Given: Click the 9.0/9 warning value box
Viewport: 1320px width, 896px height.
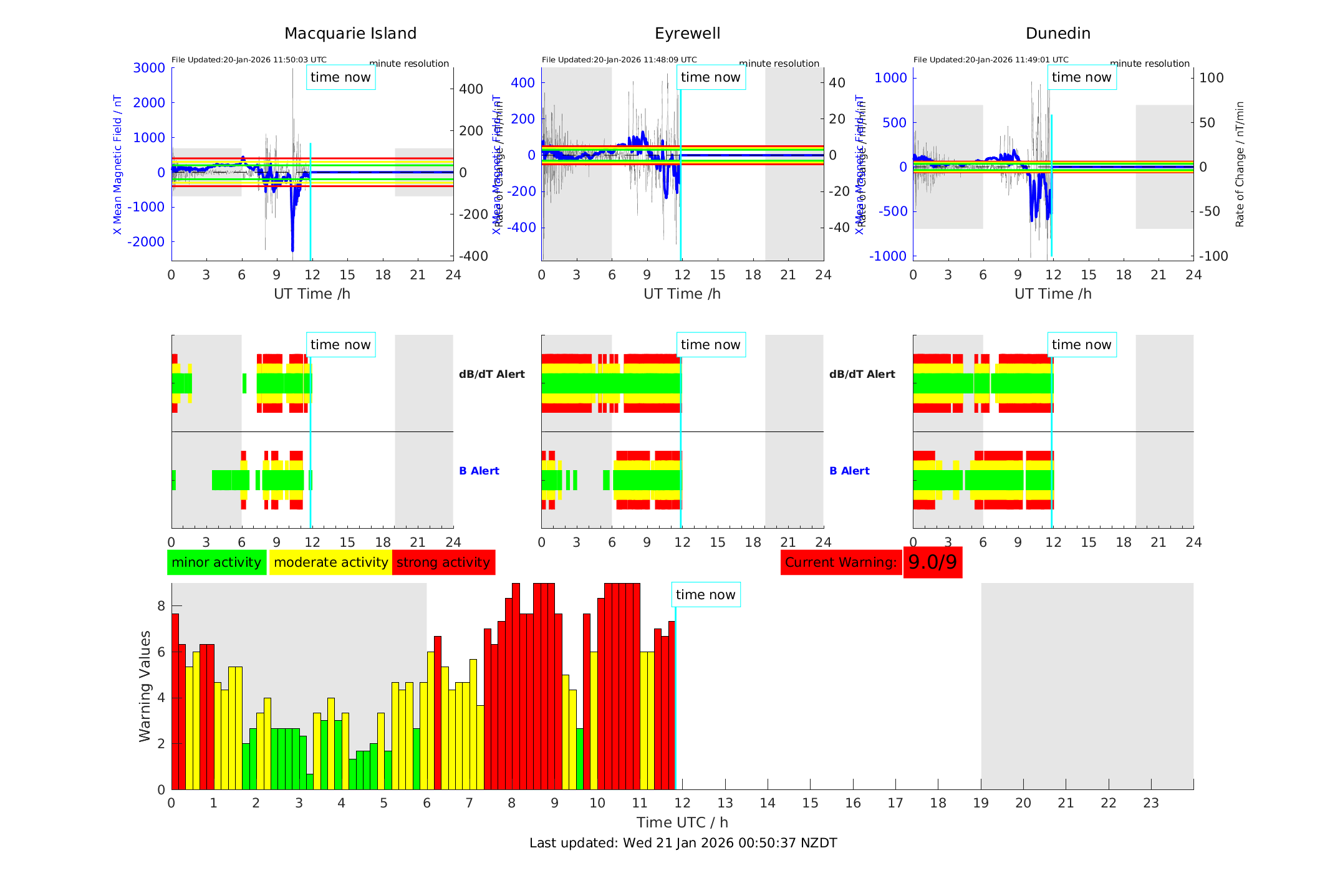Looking at the screenshot, I should [932, 562].
